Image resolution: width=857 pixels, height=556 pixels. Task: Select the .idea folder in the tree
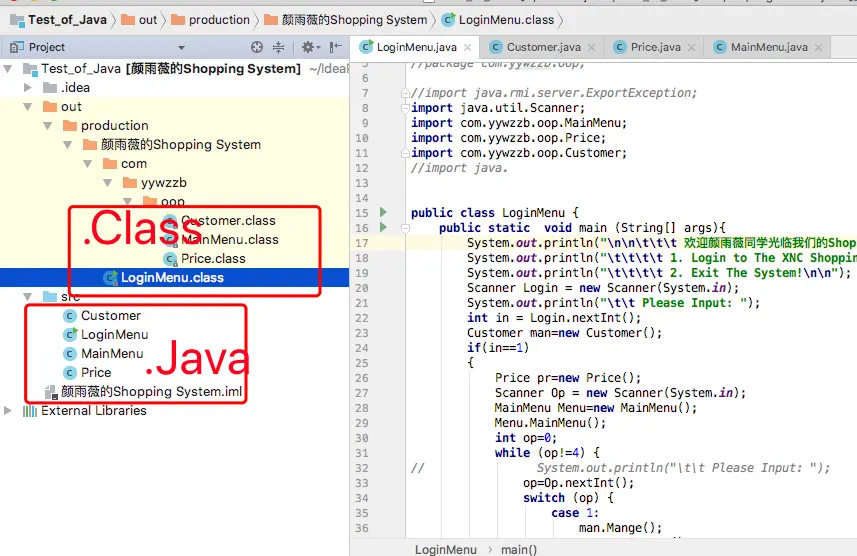75,87
